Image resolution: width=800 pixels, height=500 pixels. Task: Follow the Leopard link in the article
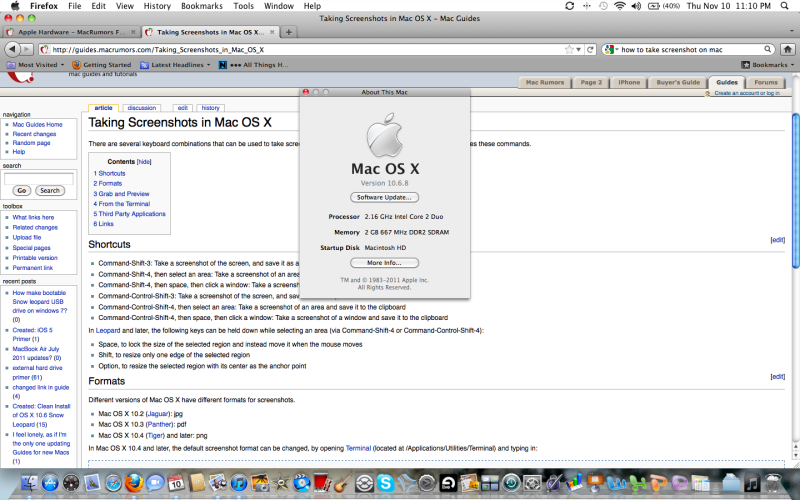(108, 331)
